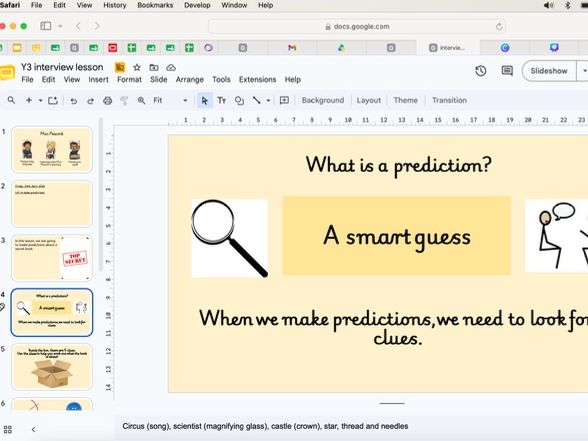Open the comments icon
The image size is (588, 441).
(x=507, y=71)
